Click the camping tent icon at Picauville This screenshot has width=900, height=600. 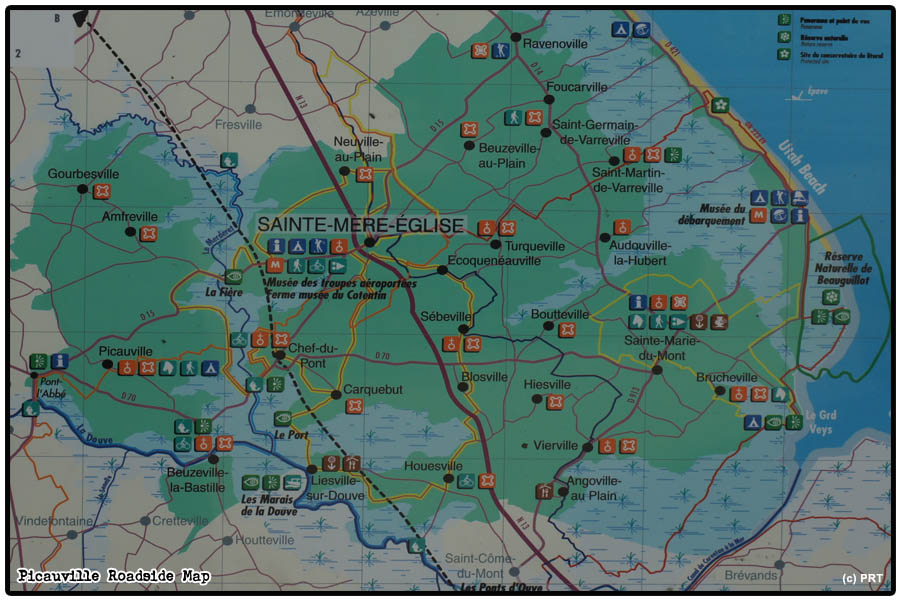click(209, 368)
